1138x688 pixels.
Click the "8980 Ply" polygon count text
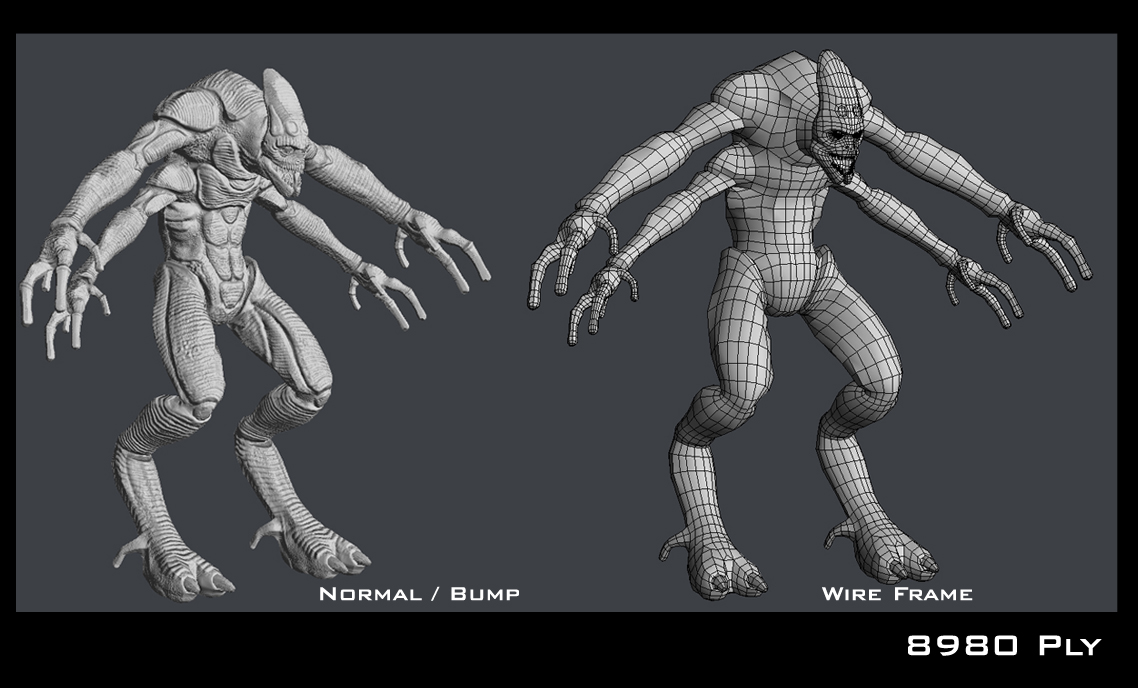click(1003, 646)
